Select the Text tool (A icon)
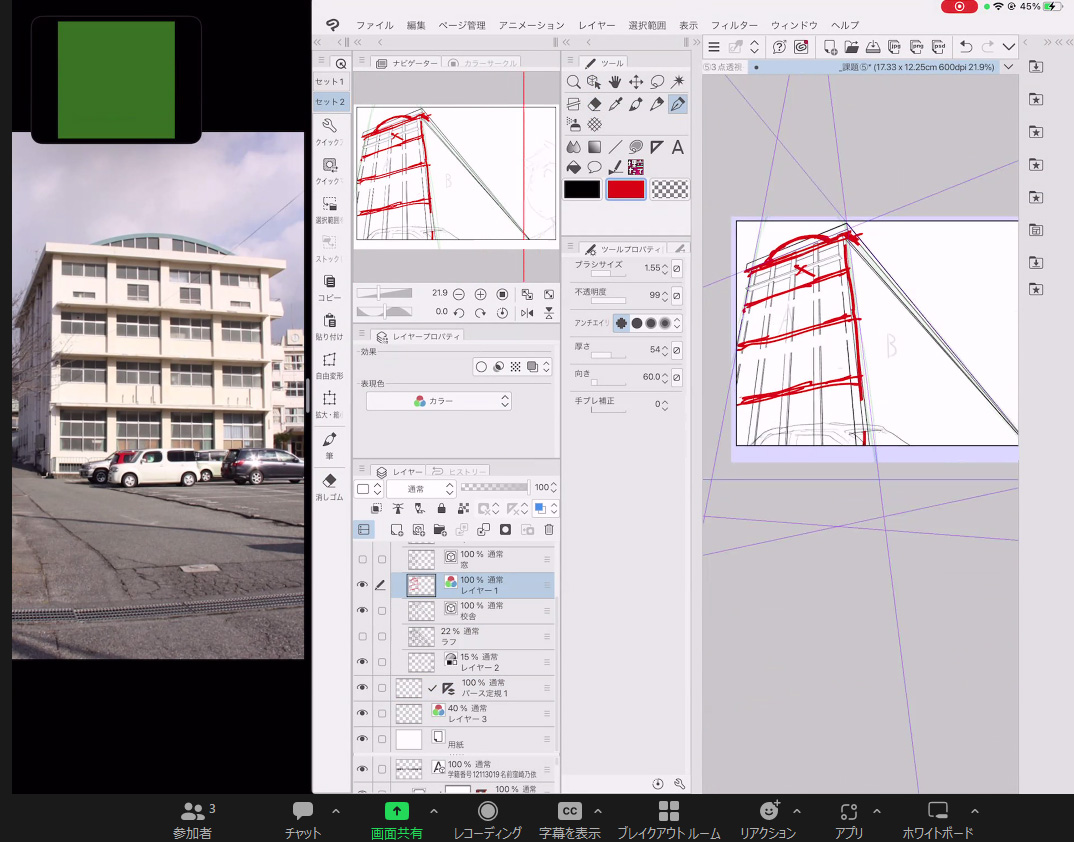The width and height of the screenshot is (1074, 842). pos(677,147)
